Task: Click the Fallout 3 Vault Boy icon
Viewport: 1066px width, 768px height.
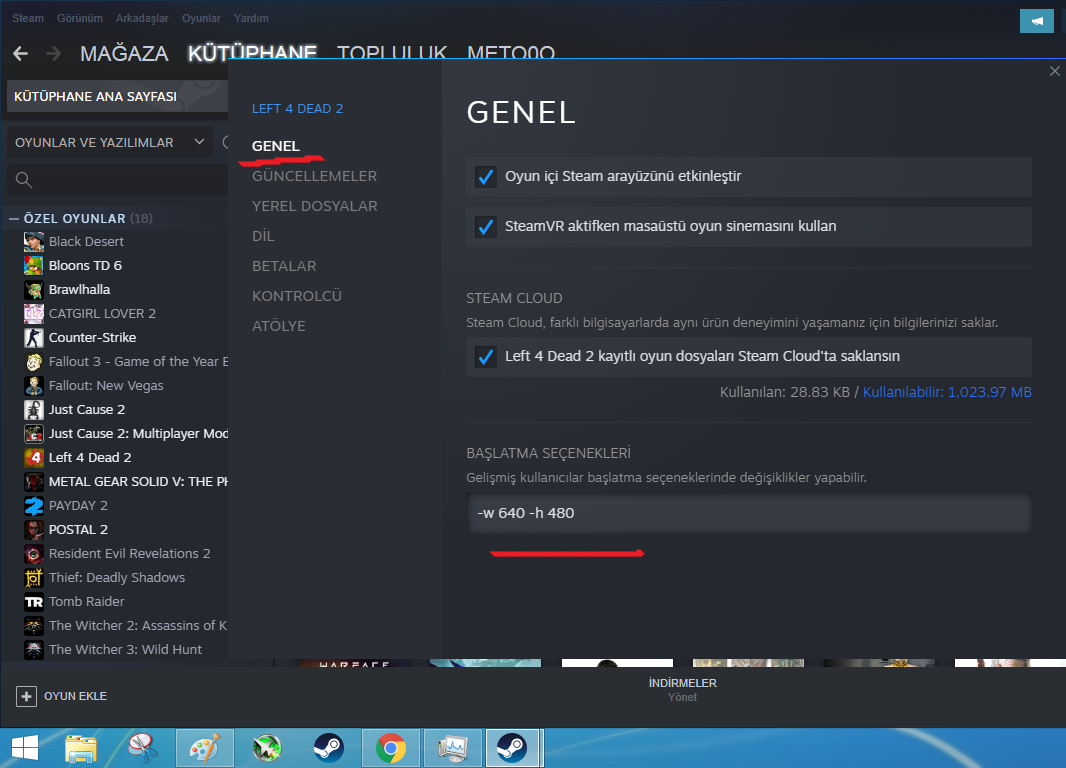Action: pyautogui.click(x=33, y=362)
